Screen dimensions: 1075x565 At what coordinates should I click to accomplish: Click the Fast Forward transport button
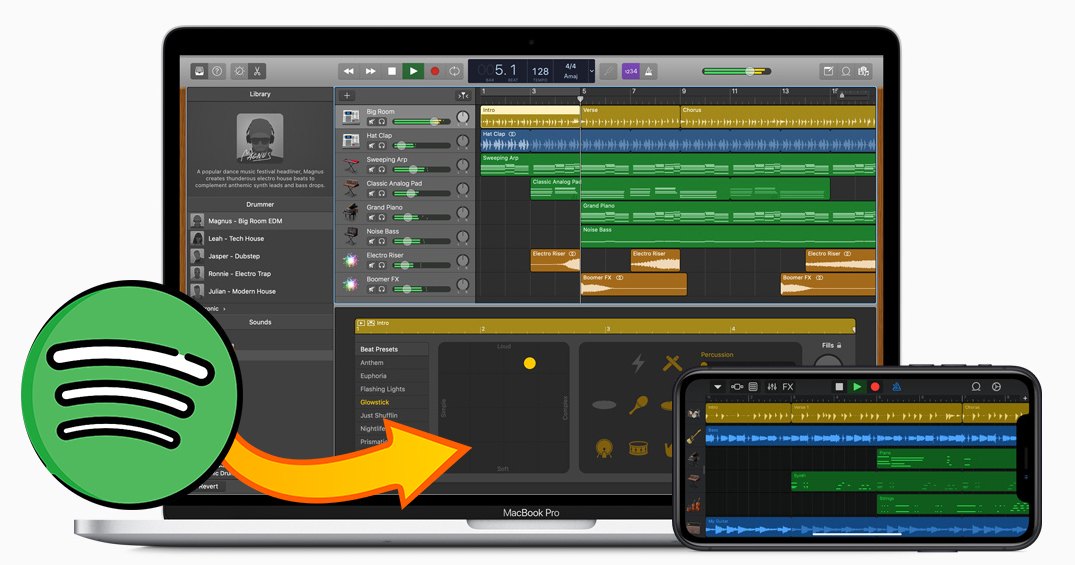coord(370,71)
